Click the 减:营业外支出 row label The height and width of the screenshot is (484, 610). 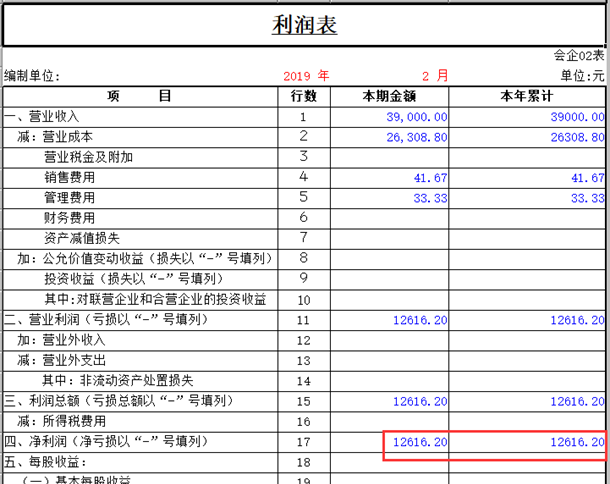pos(61,360)
